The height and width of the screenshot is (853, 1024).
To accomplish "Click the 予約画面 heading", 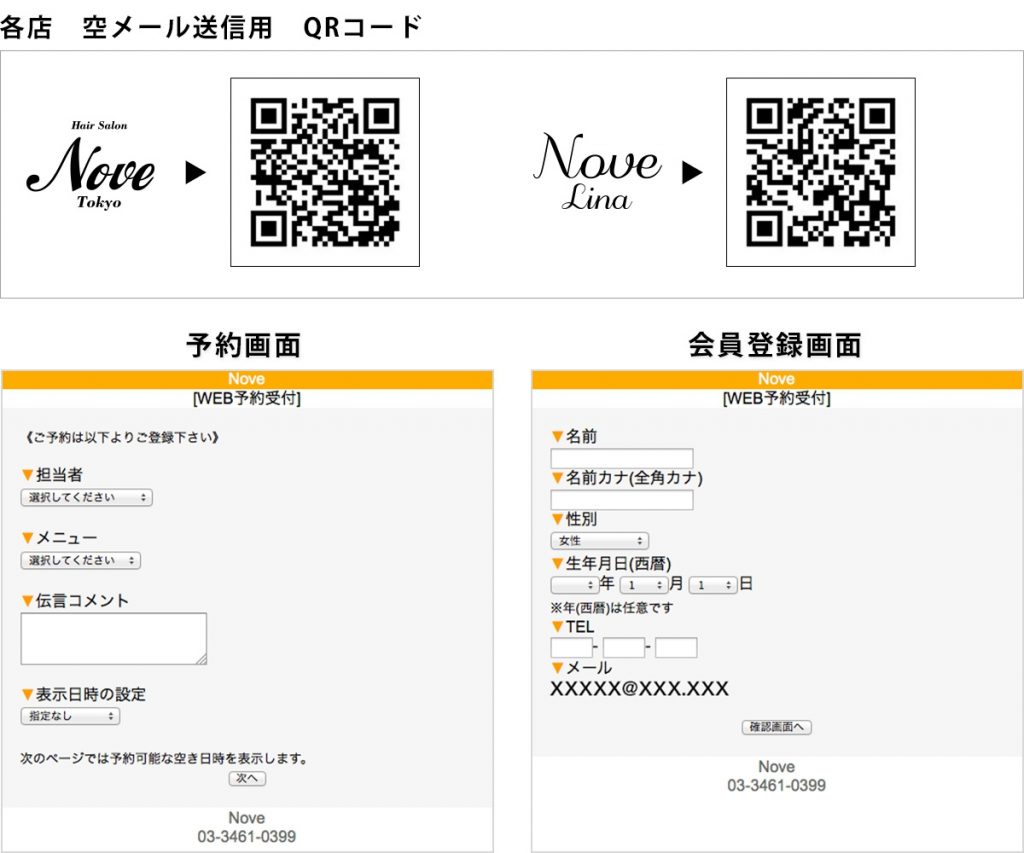I will [x=243, y=345].
